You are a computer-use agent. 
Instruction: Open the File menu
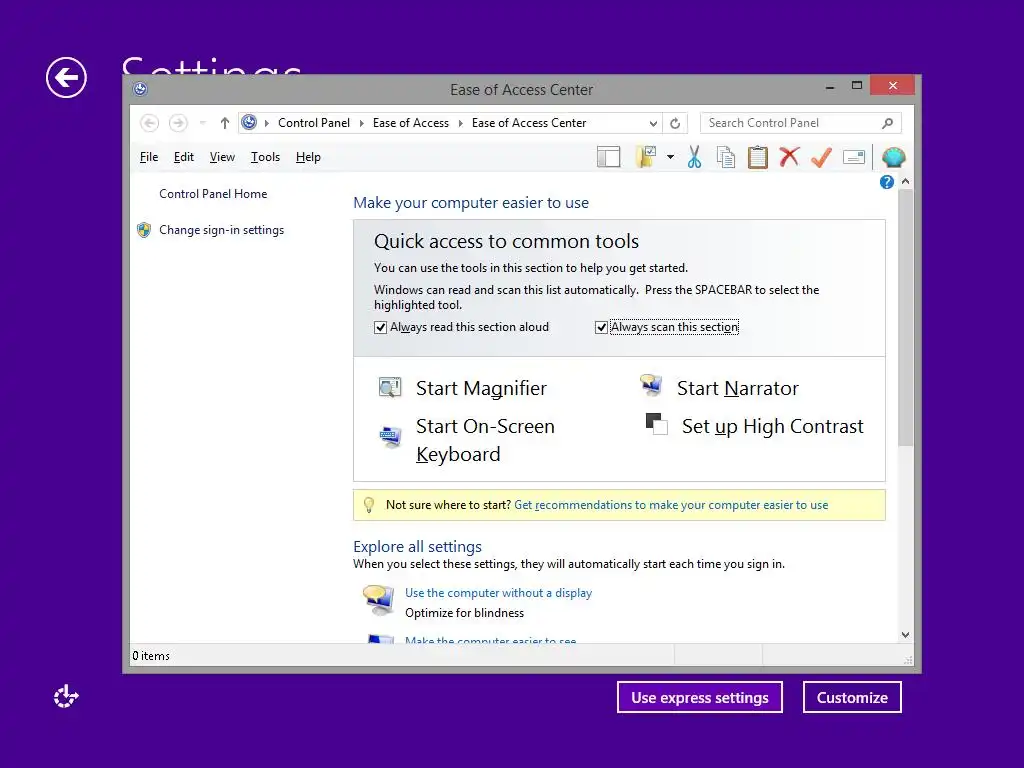pos(149,157)
